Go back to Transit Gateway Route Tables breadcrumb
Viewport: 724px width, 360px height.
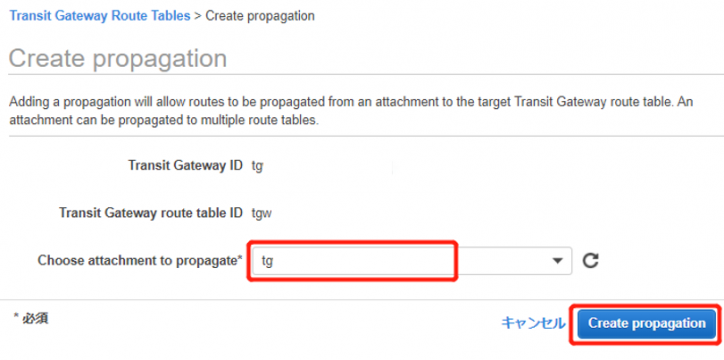(x=100, y=16)
